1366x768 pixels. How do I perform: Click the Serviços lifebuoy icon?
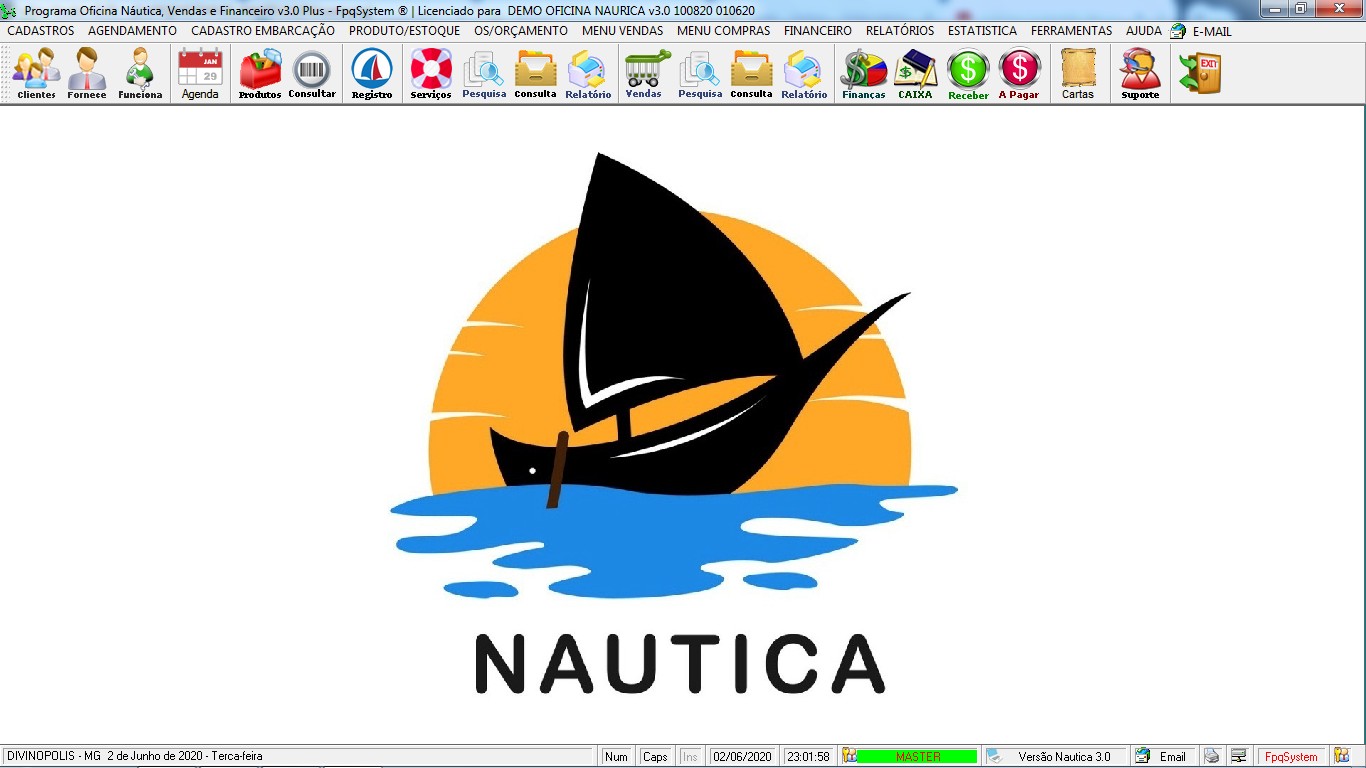click(x=431, y=74)
